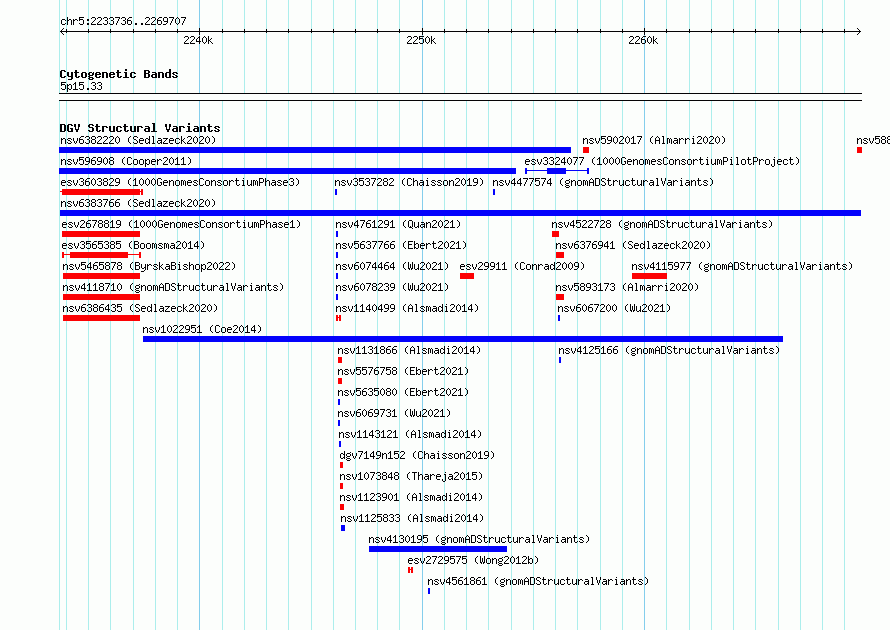This screenshot has width=890, height=630.
Task: Click the nsv4761291 (Quan2021) label
Action: pos(398,224)
